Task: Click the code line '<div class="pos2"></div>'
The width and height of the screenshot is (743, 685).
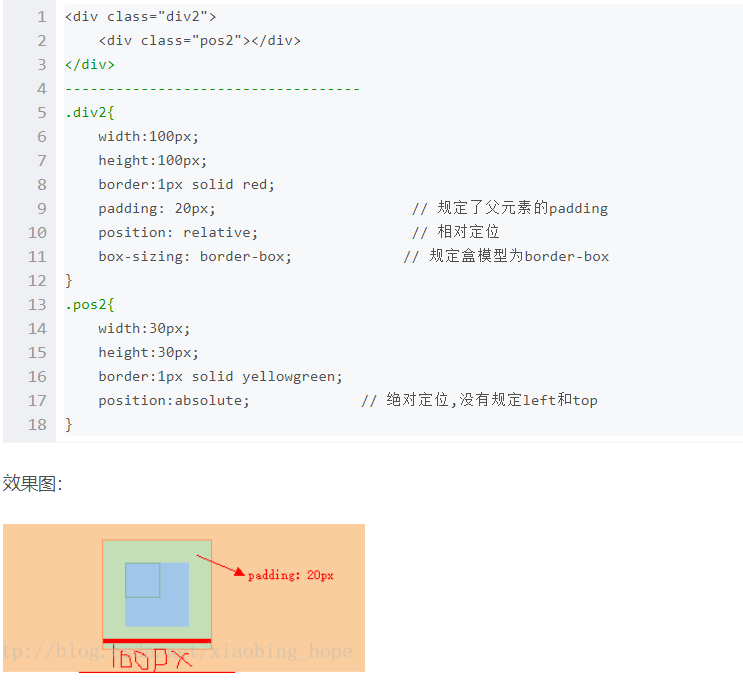Action: click(x=199, y=41)
